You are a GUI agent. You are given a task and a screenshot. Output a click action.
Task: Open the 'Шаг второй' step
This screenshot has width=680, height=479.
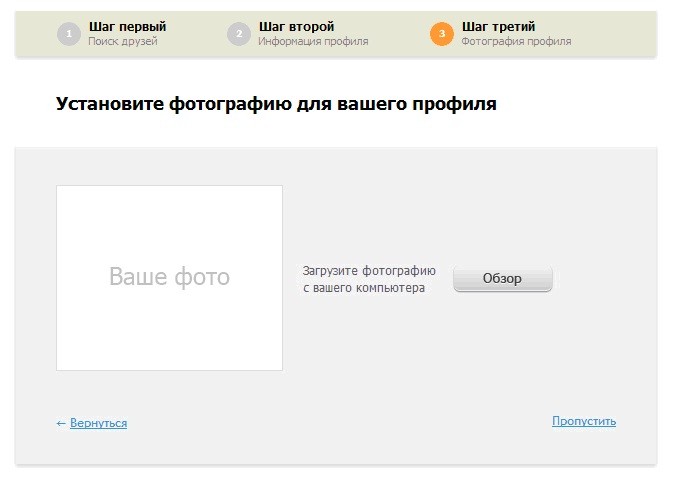(297, 26)
